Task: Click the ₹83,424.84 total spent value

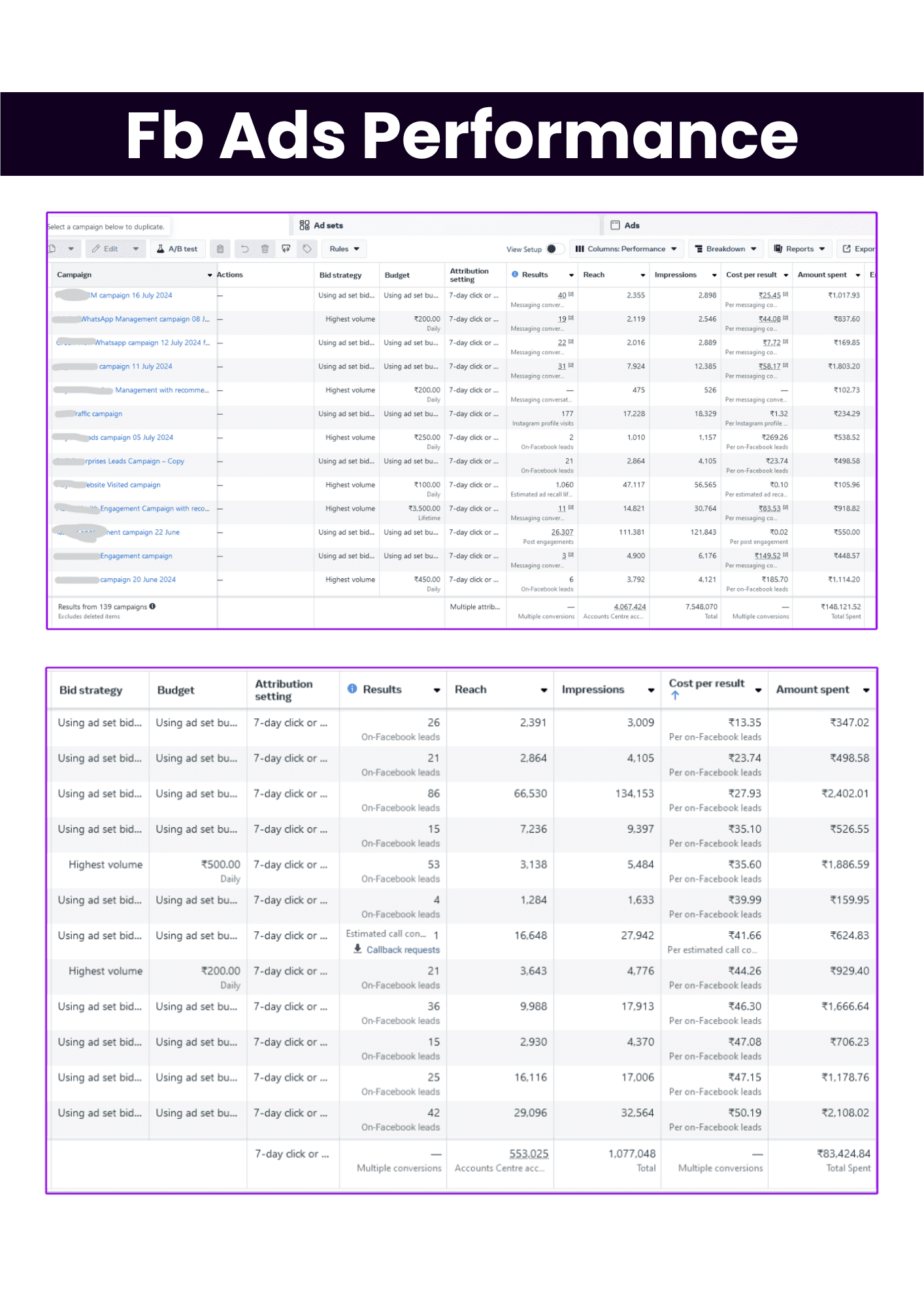Action: 843,1154
